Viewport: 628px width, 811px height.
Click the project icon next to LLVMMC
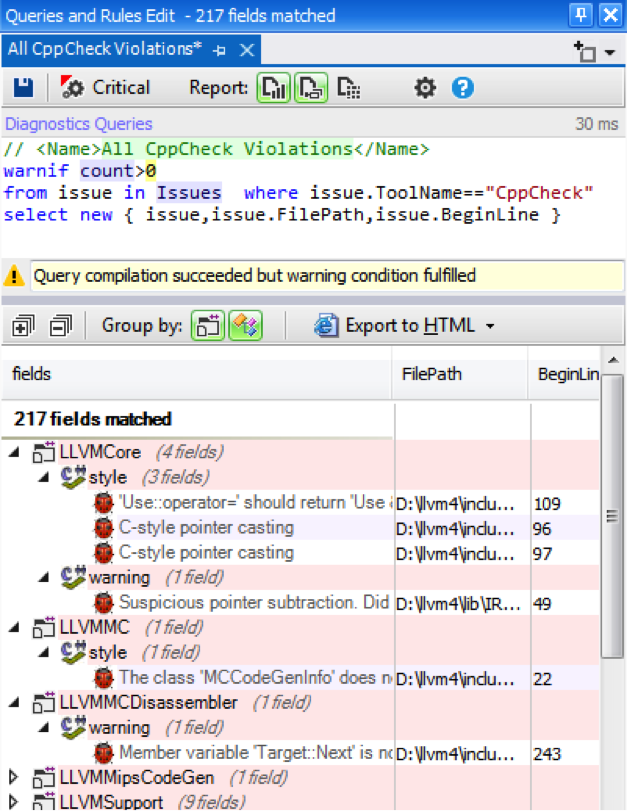pos(43,627)
